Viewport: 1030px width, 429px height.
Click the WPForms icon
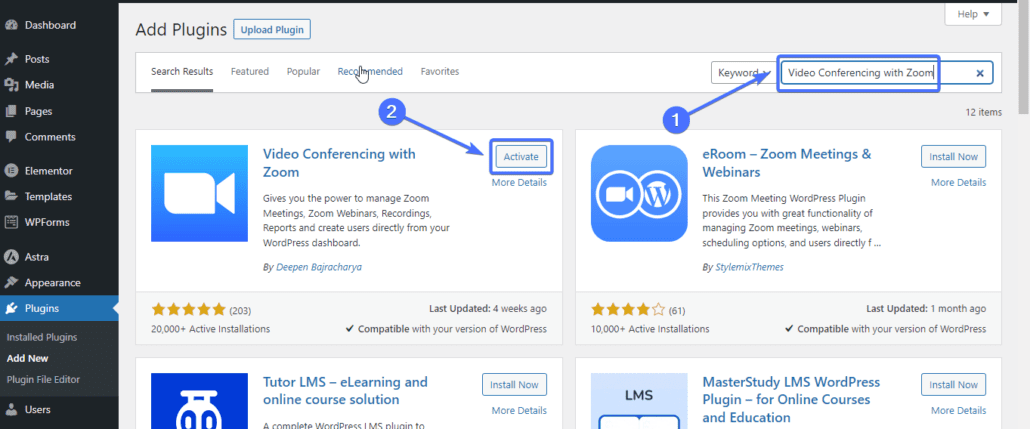pos(11,222)
